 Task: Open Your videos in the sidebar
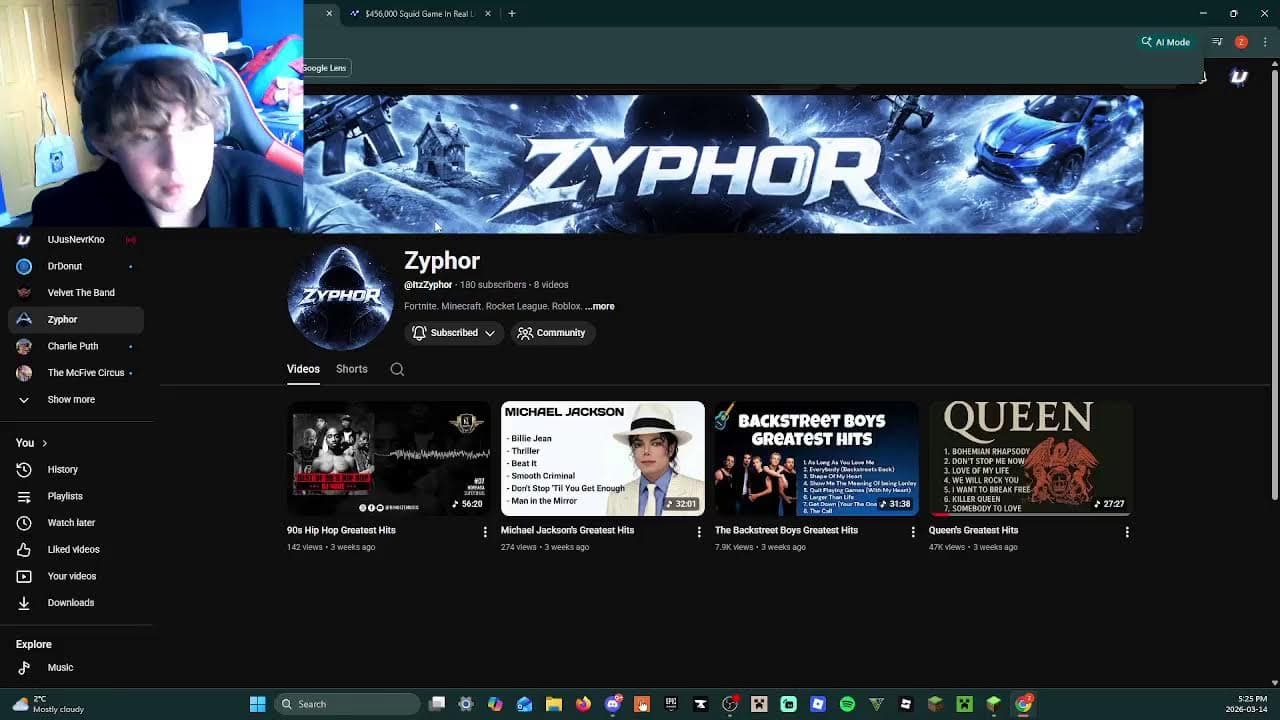[x=76, y=576]
